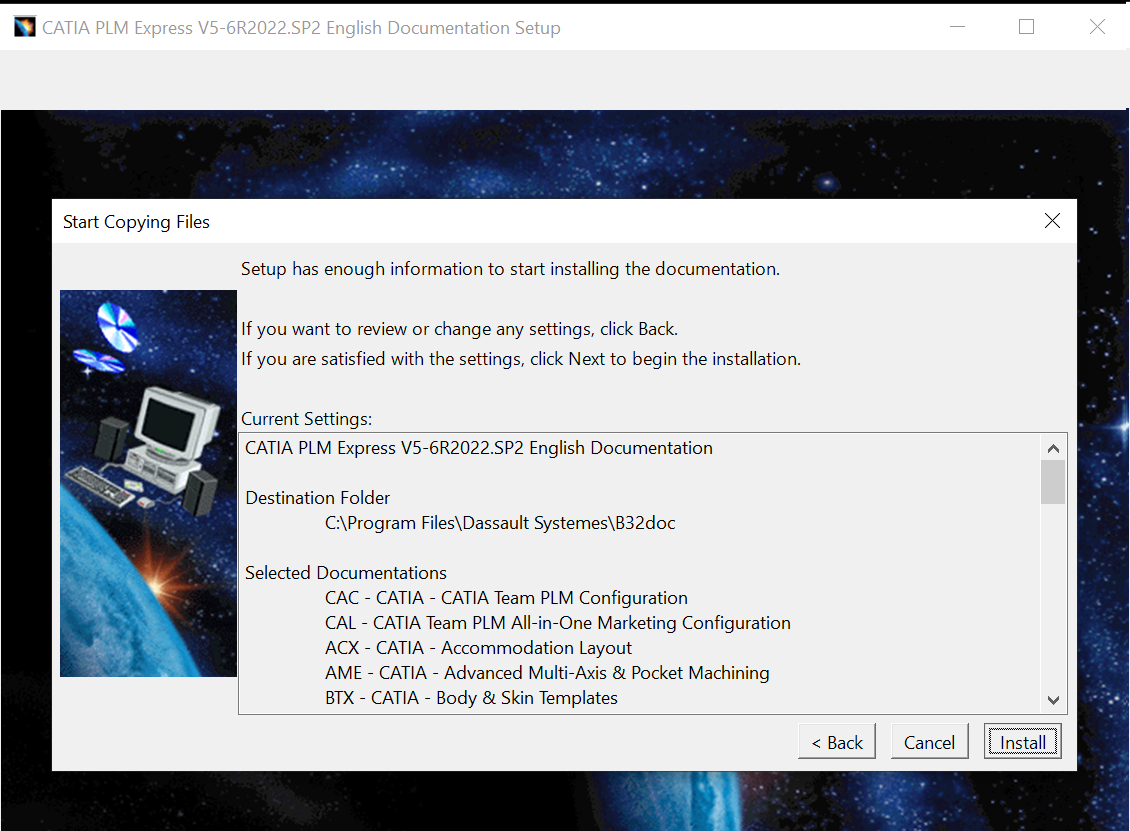Select 'BTX - CATIA - Body & Skin Templates'

coord(471,698)
